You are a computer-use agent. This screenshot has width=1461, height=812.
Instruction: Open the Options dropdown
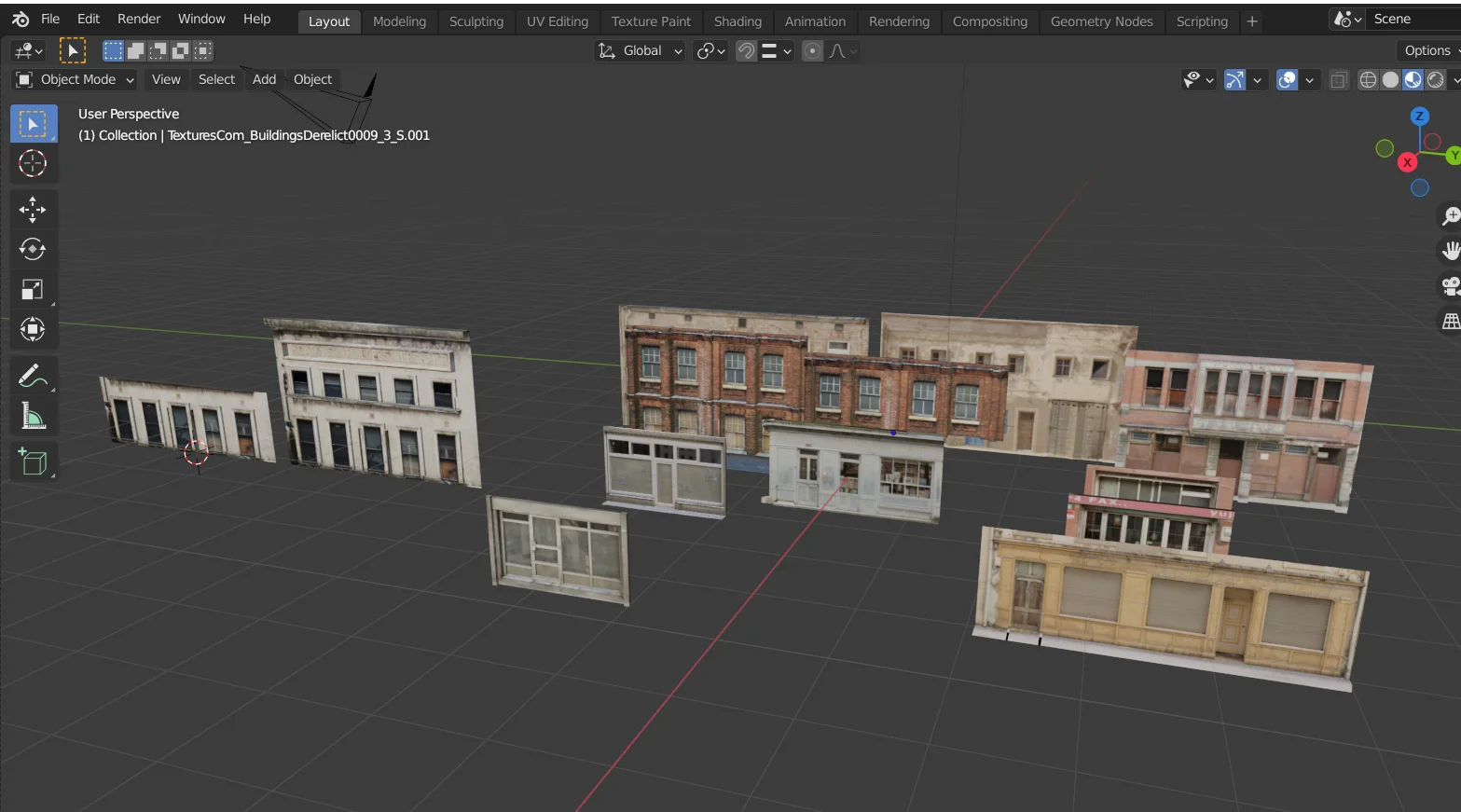pyautogui.click(x=1428, y=51)
